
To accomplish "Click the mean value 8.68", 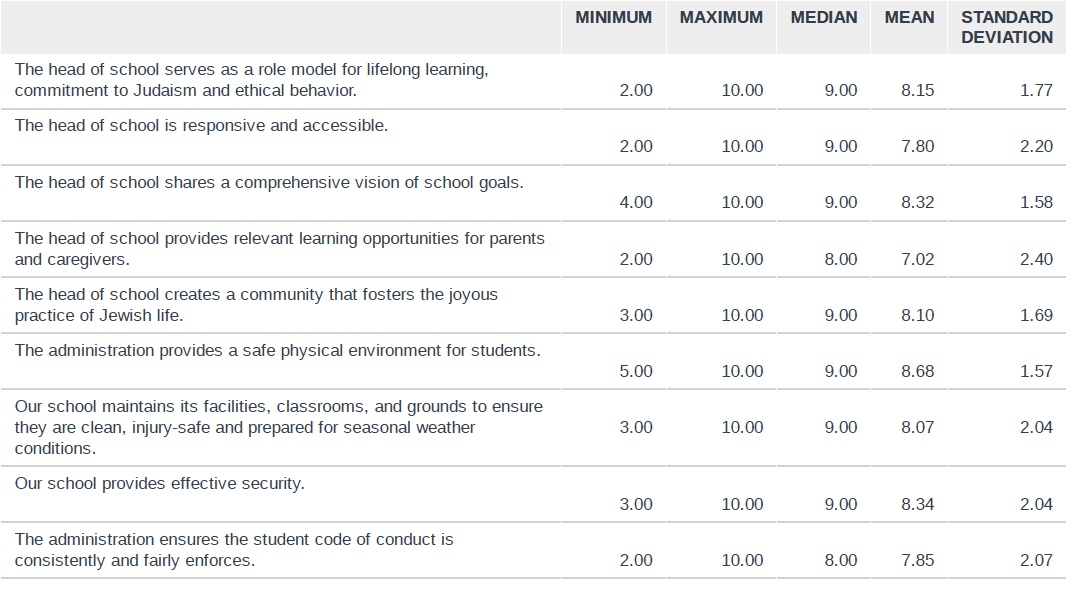I will [x=917, y=371].
